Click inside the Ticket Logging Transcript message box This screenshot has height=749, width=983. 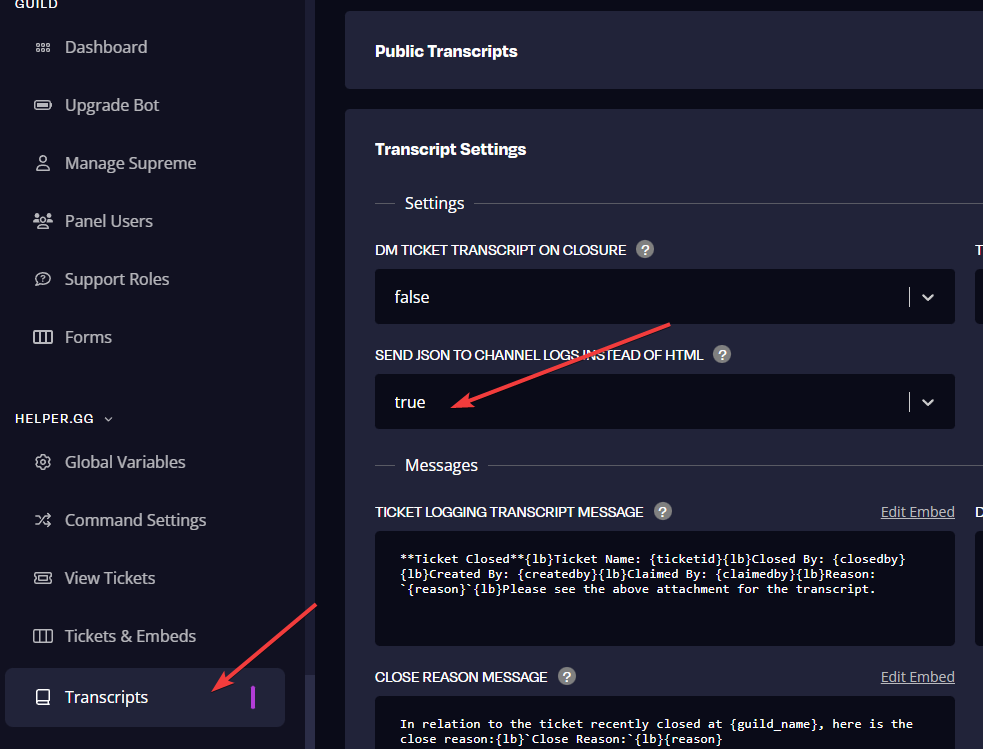point(664,588)
